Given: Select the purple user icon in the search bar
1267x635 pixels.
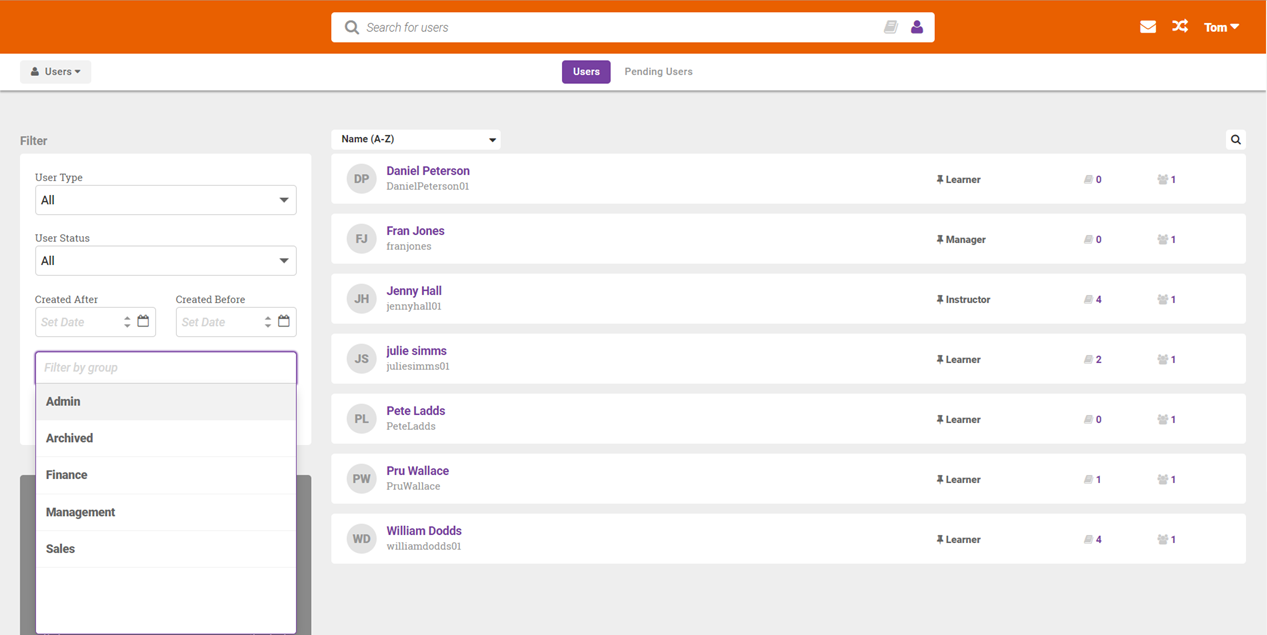Looking at the screenshot, I should (x=917, y=27).
